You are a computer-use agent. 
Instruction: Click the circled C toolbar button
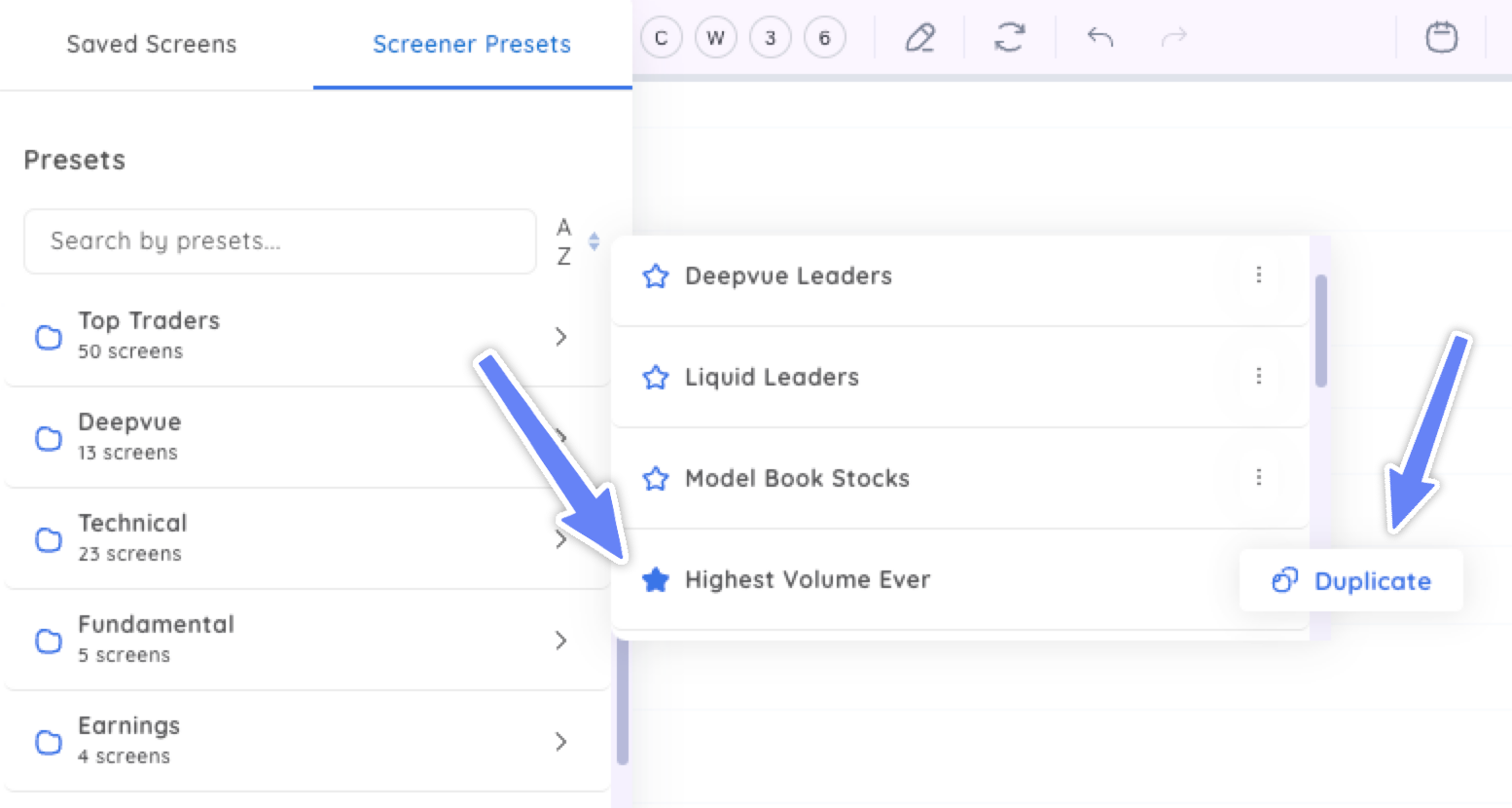point(662,38)
